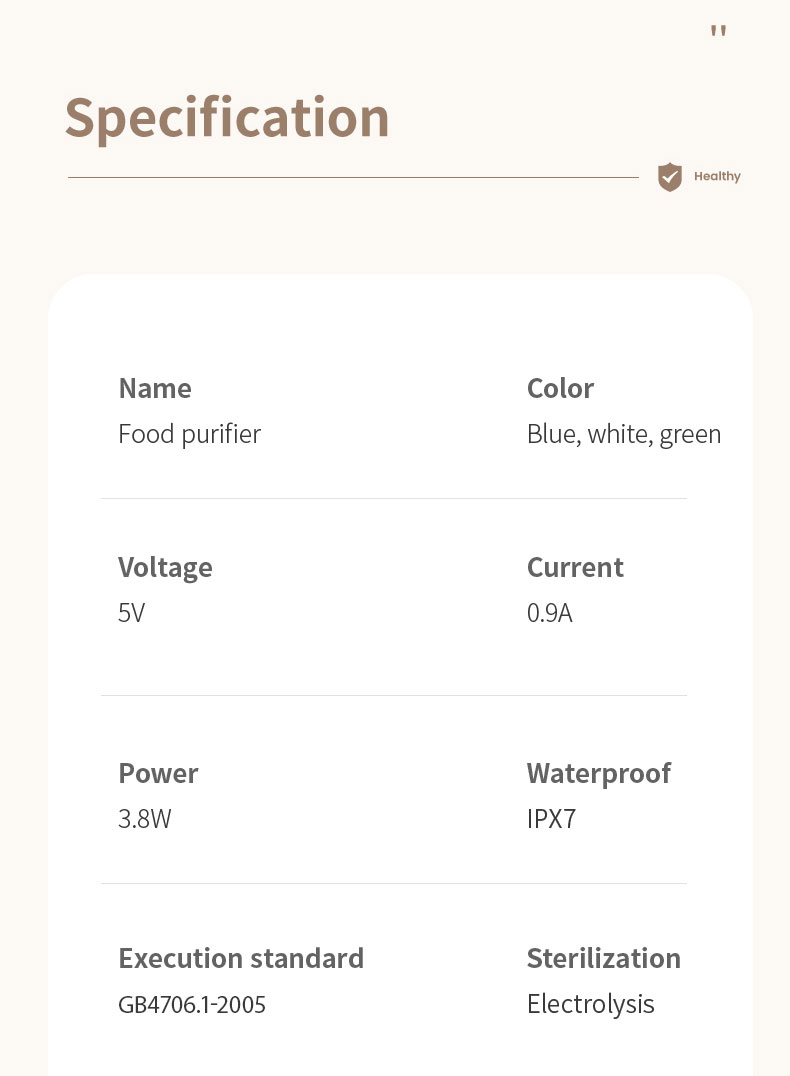Select the Healthy label text
790x1076 pixels.
tap(717, 176)
